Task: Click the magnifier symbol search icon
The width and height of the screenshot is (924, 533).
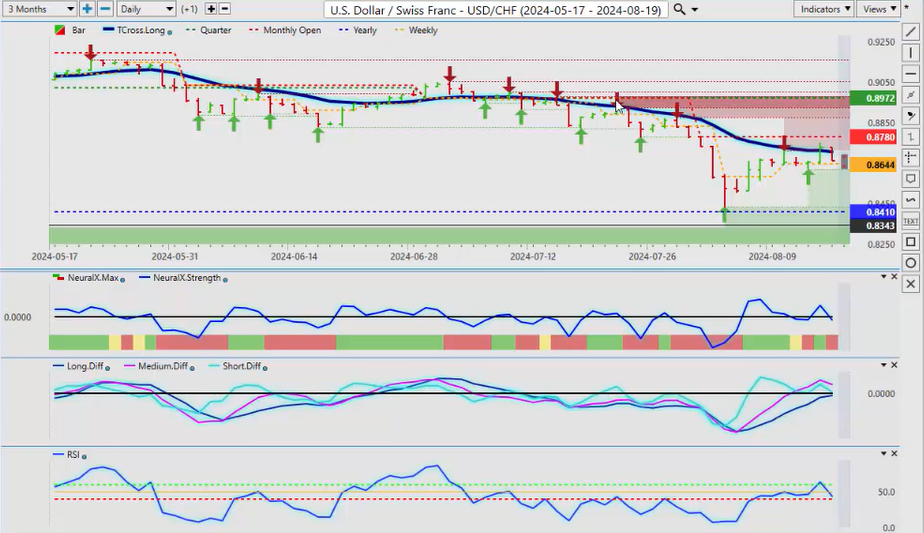Action: point(680,9)
